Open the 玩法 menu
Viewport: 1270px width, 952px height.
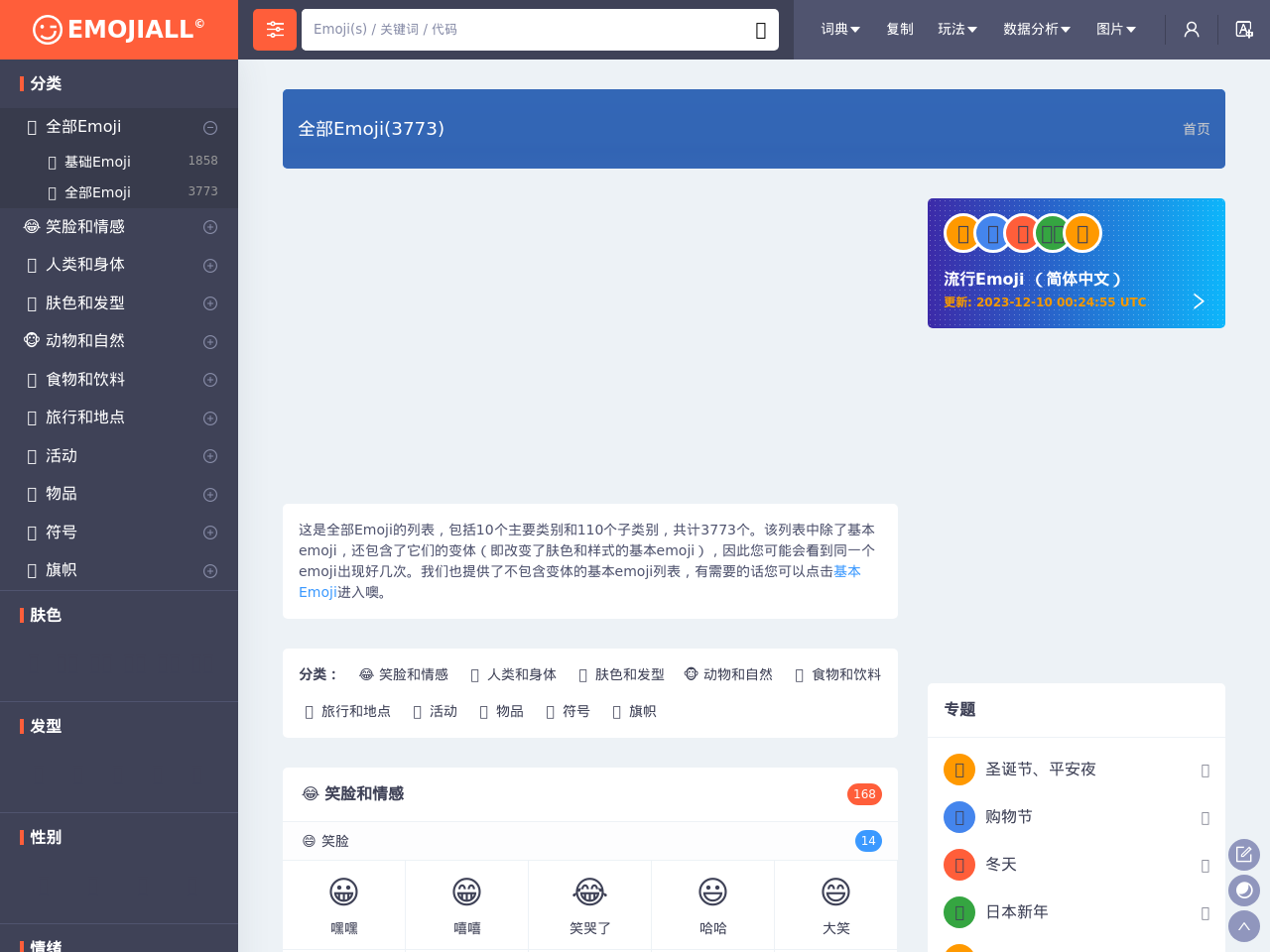[955, 29]
